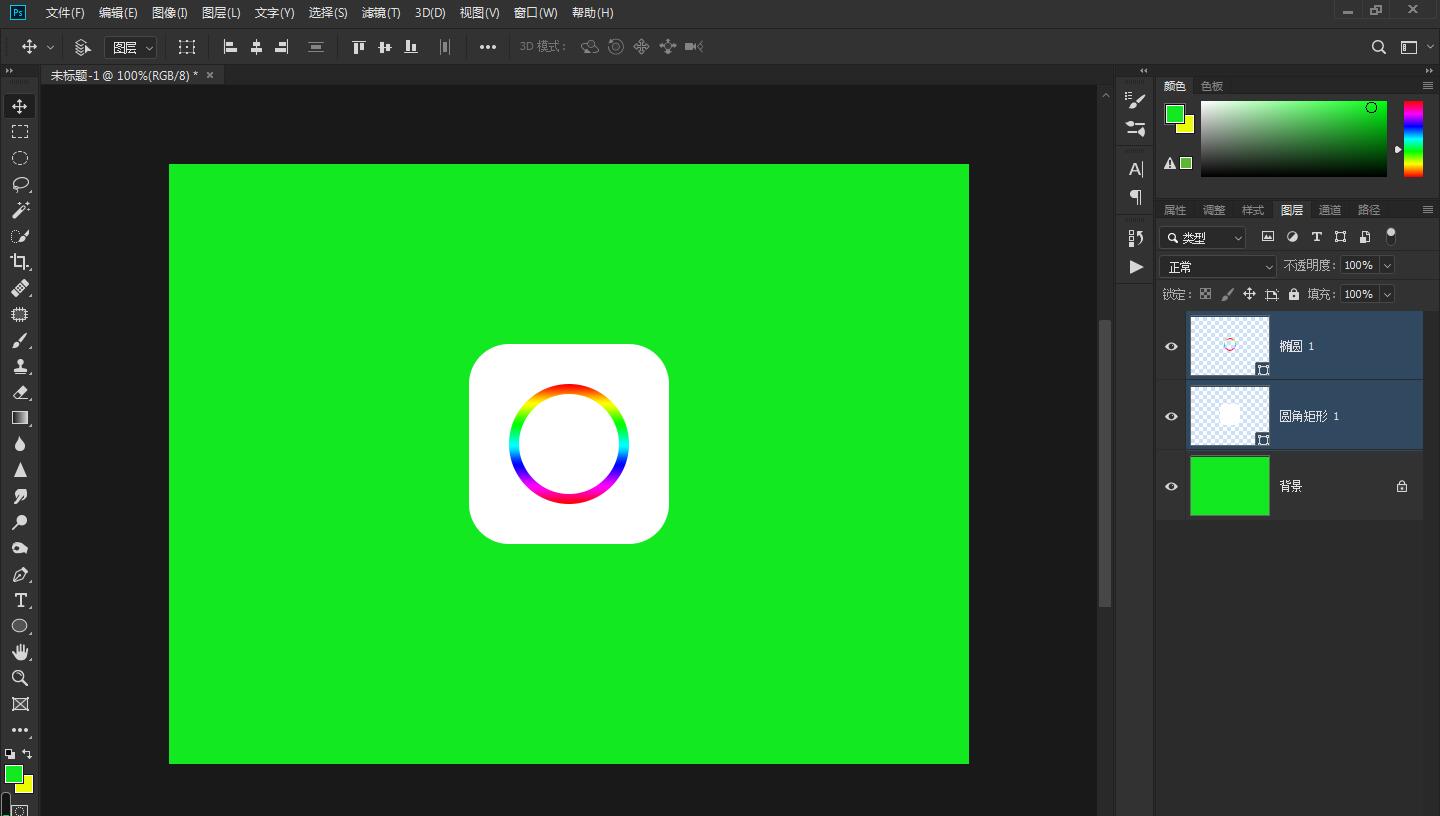Select the Move tool
This screenshot has width=1440, height=816.
tap(19, 106)
